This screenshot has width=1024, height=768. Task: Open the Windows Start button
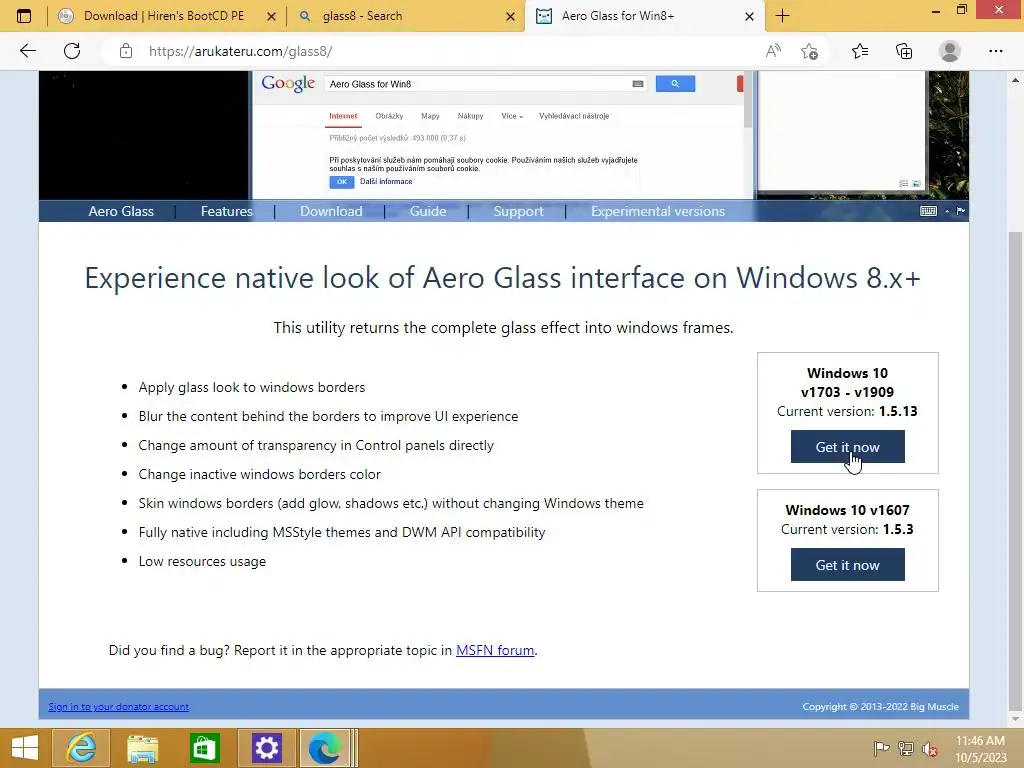coord(24,748)
